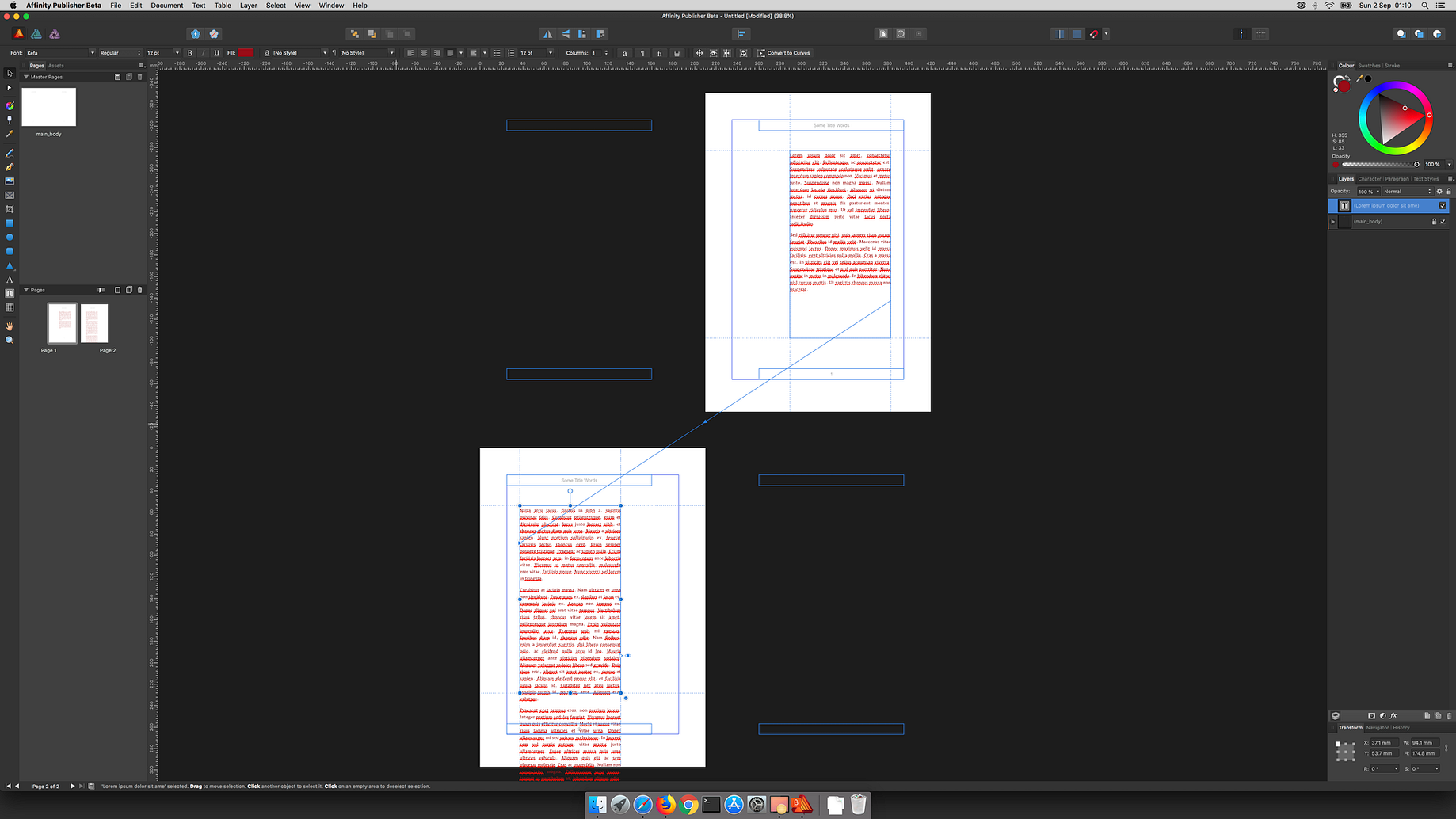The height and width of the screenshot is (819, 1456).
Task: Align text left in the context toolbar
Action: (x=410, y=53)
